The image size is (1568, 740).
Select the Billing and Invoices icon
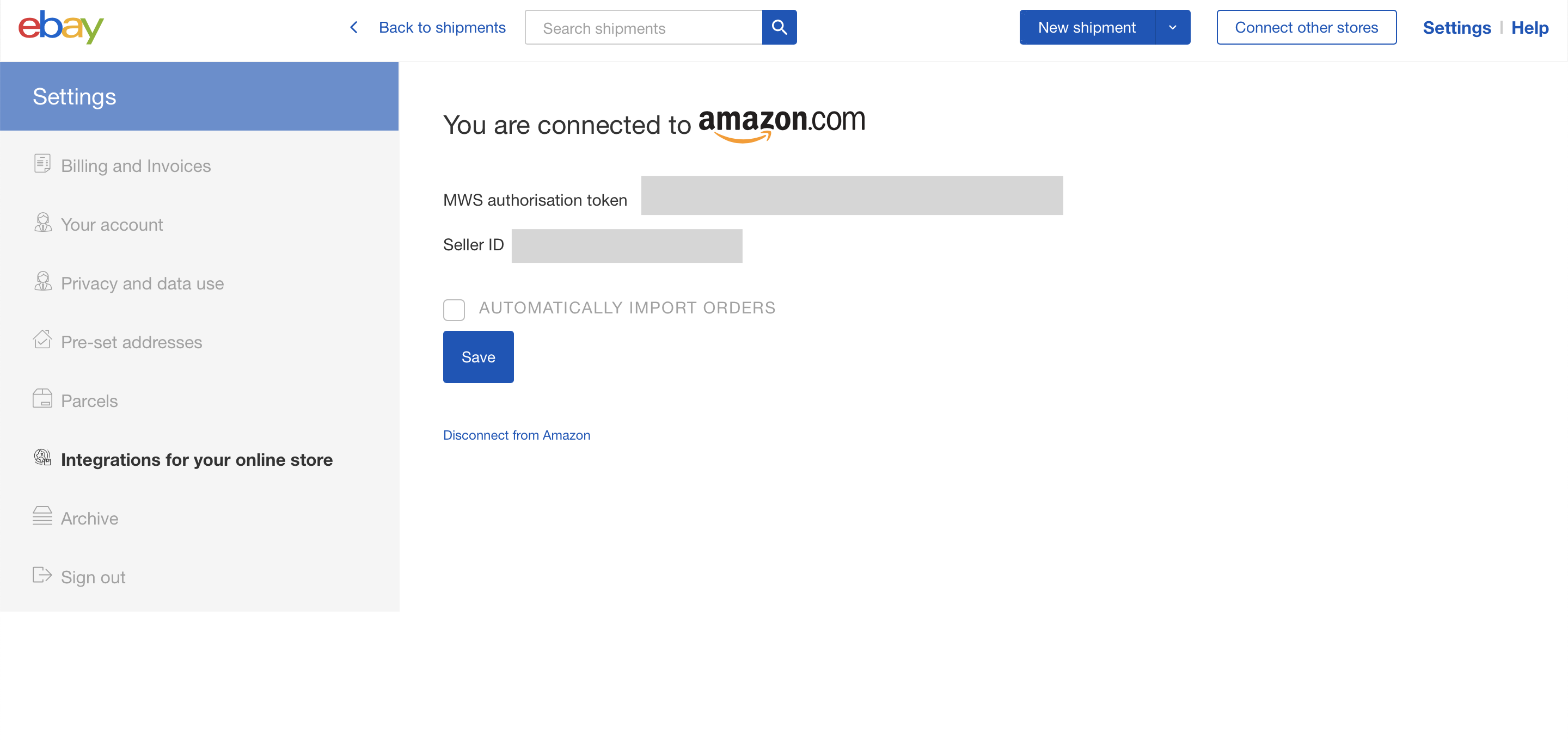(x=42, y=163)
